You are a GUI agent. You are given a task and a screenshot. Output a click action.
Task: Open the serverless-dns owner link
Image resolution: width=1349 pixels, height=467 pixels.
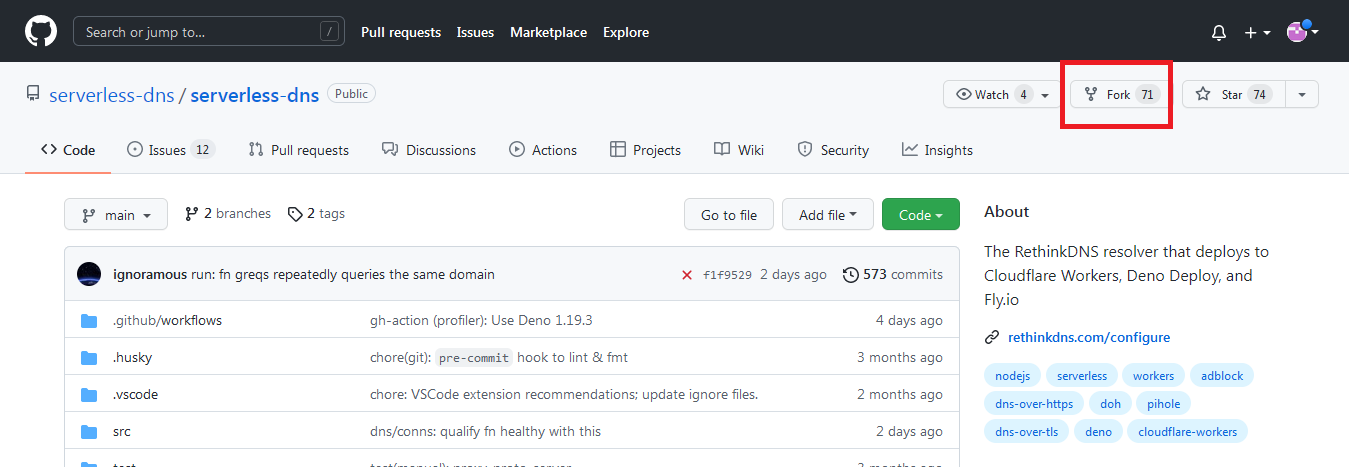click(x=112, y=95)
